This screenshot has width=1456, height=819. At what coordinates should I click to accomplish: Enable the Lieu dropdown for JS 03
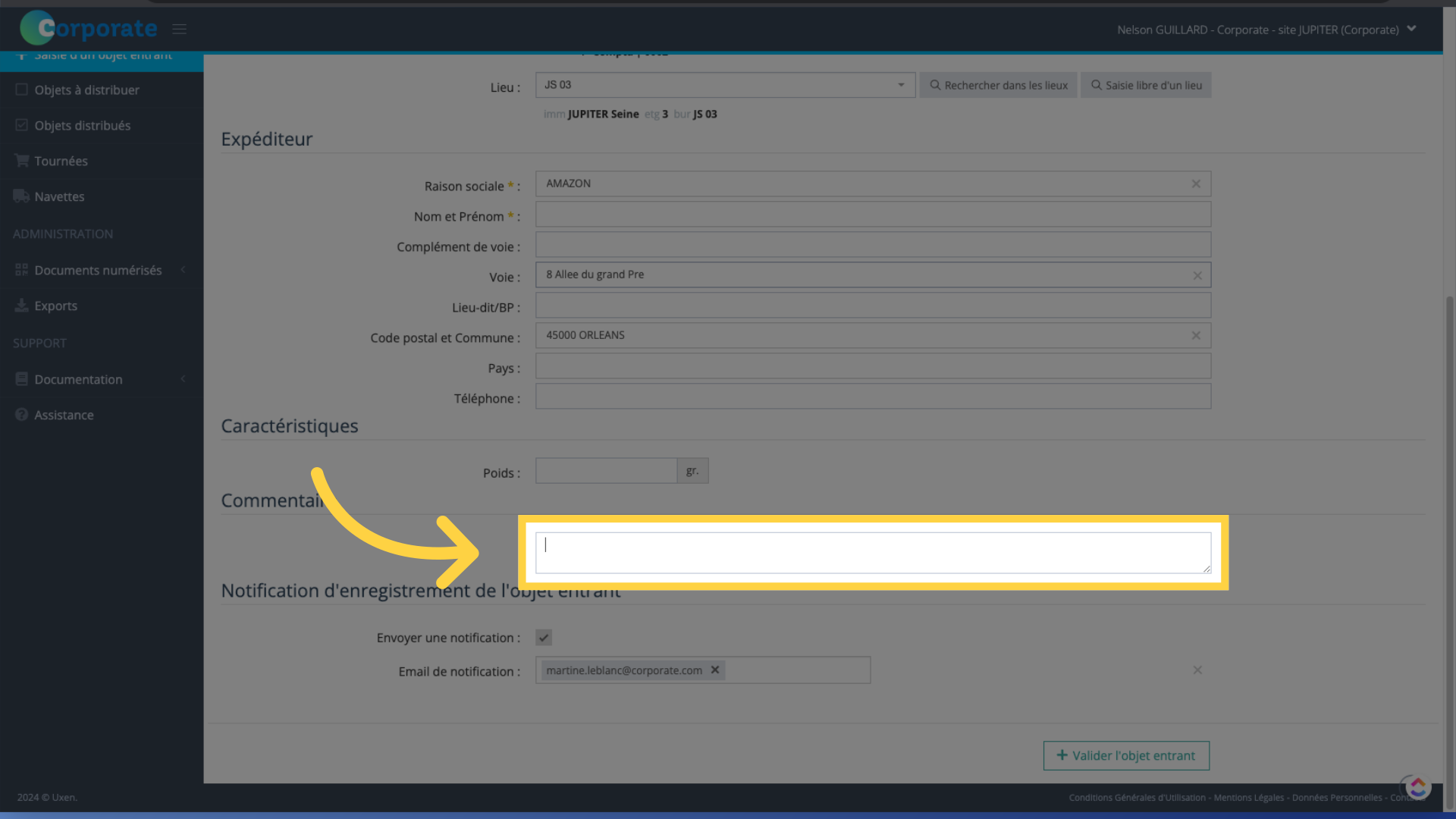tap(722, 84)
